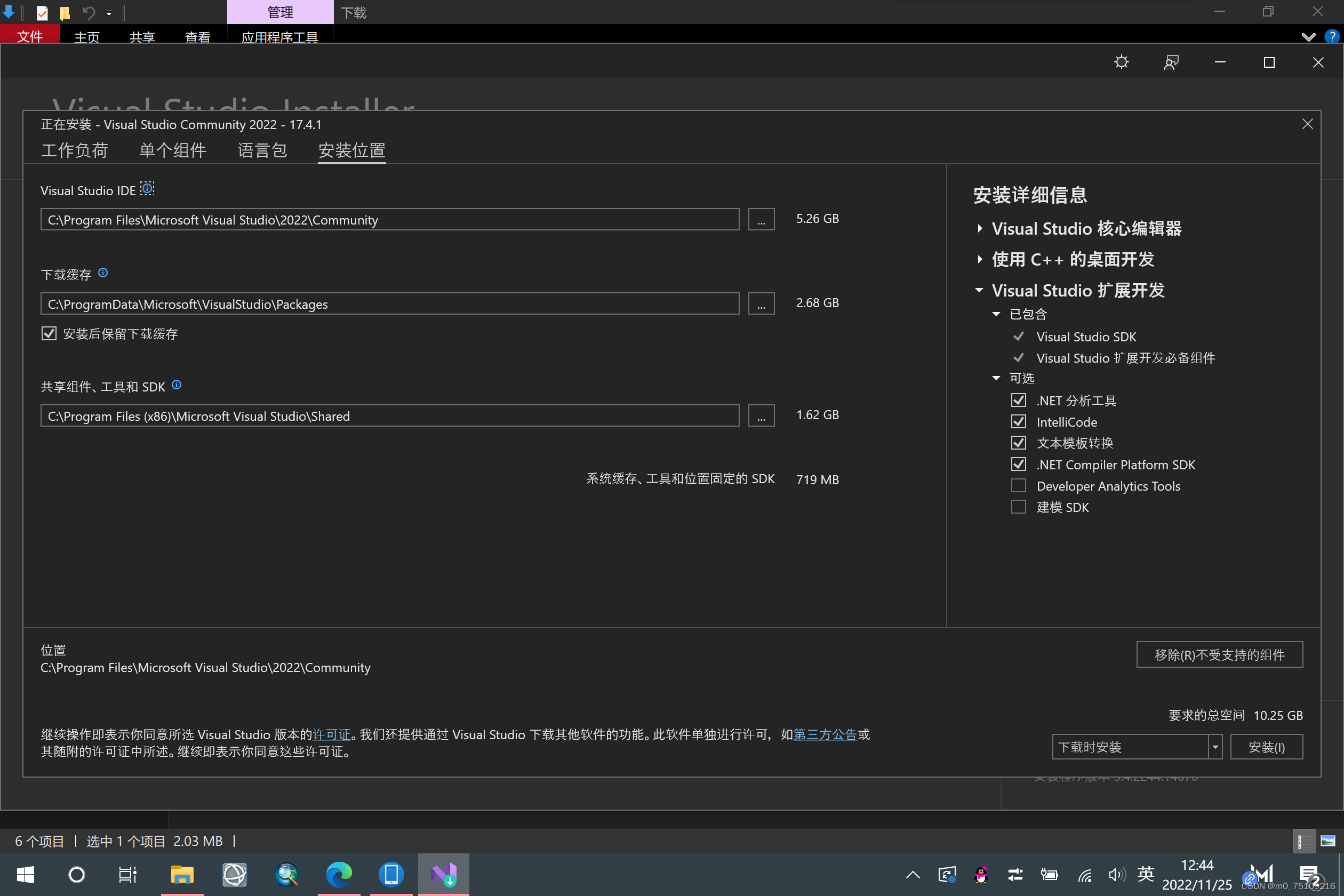The width and height of the screenshot is (1344, 896).
Task: Uncheck .NET Compiler Platform SDK component
Action: click(x=1018, y=464)
